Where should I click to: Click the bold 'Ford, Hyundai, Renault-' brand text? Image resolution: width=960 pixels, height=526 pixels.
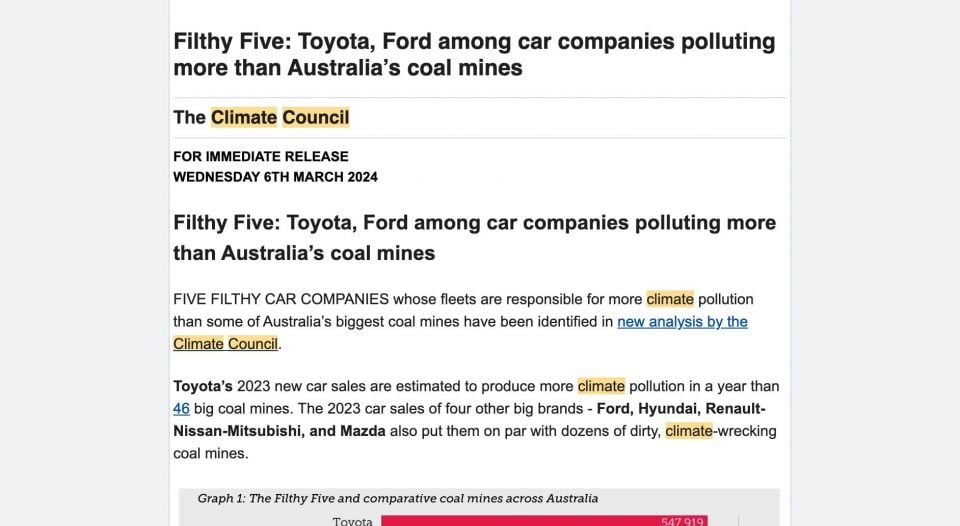pyautogui.click(x=681, y=409)
